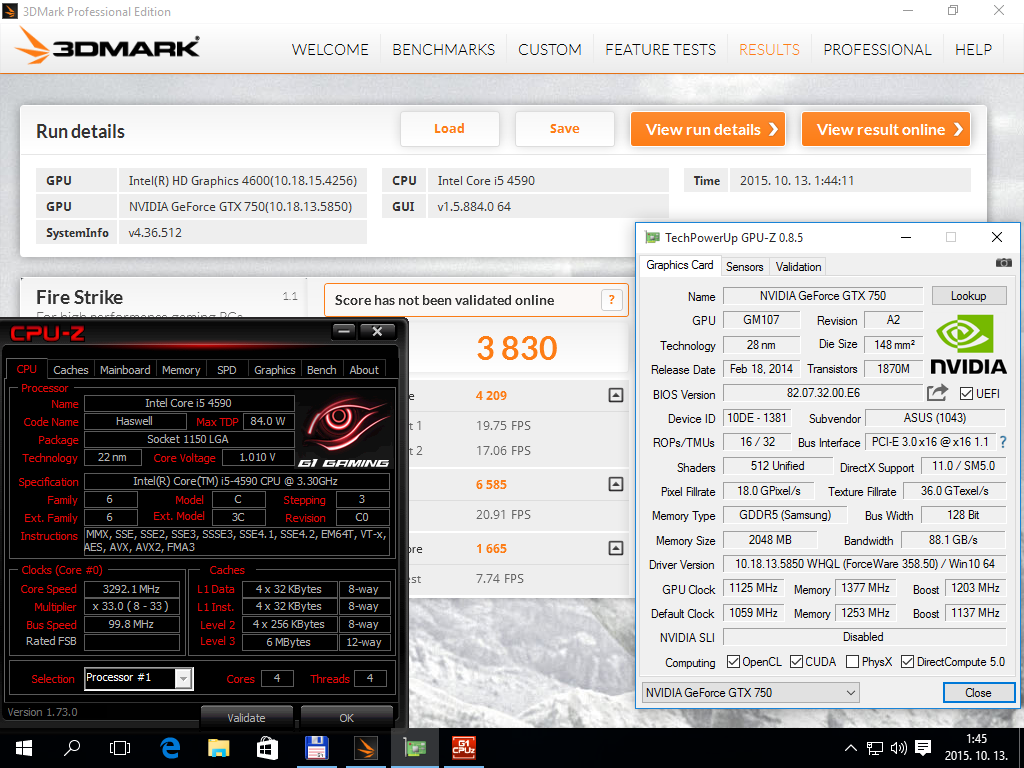Open the GPU selection dropdown in GPU-Z
Image resolution: width=1024 pixels, height=768 pixels.
751,692
